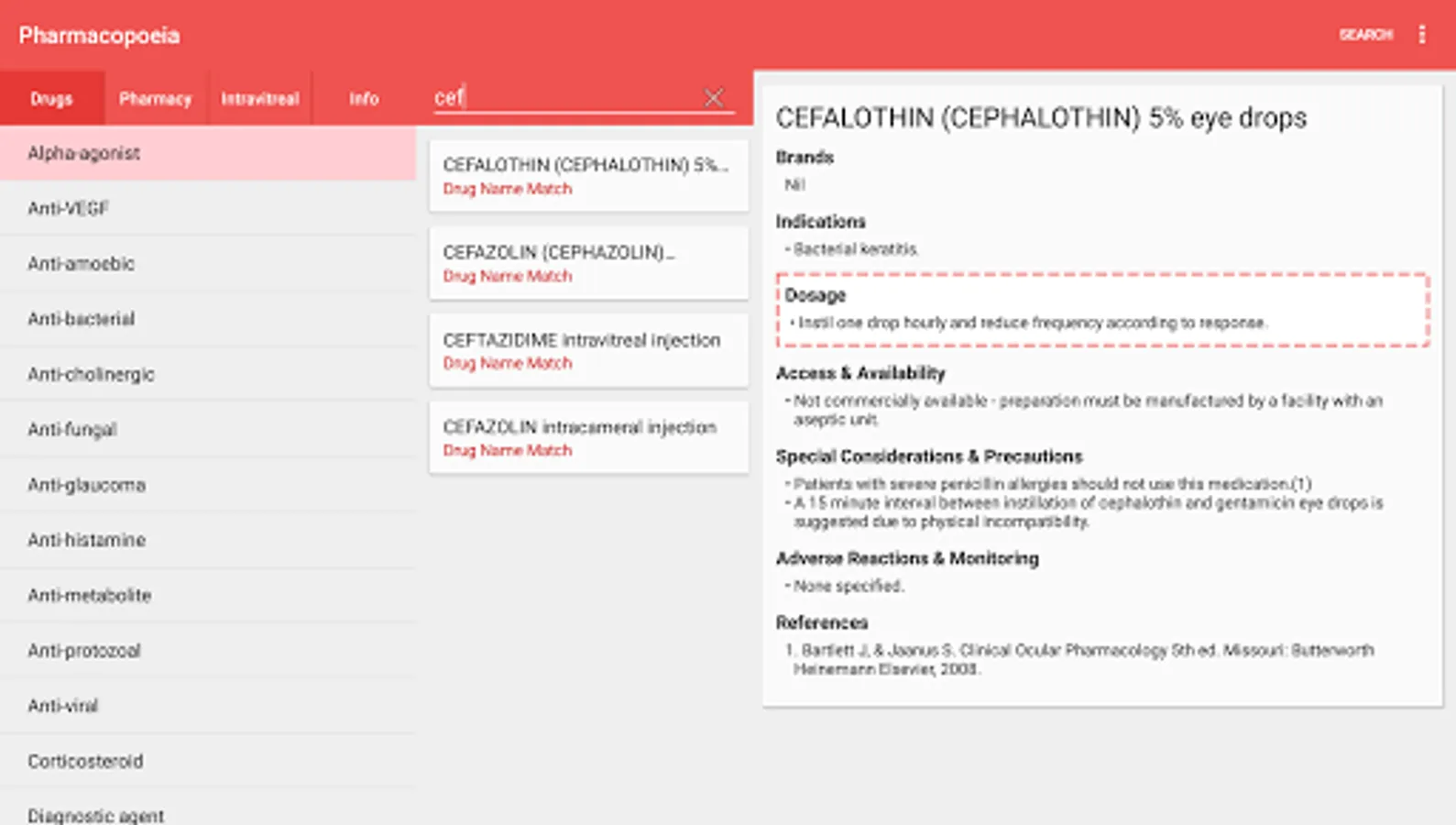Select the Alpha-agonist category
This screenshot has width=1456, height=825.
(208, 153)
